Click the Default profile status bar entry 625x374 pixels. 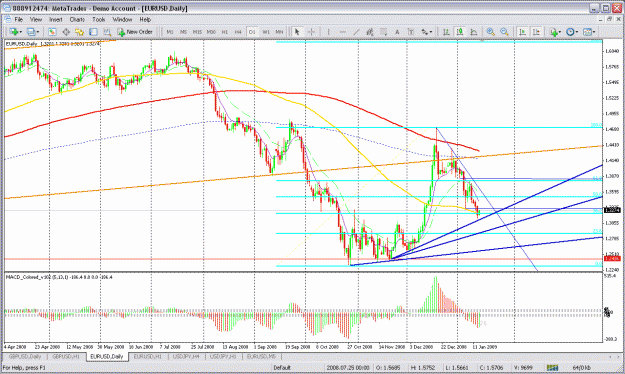pyautogui.click(x=282, y=368)
